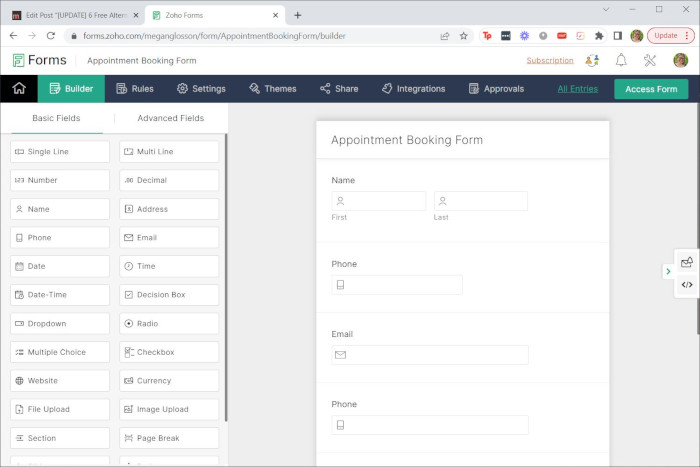This screenshot has width=700, height=467.
Task: Open the Themes tab
Action: (x=272, y=88)
